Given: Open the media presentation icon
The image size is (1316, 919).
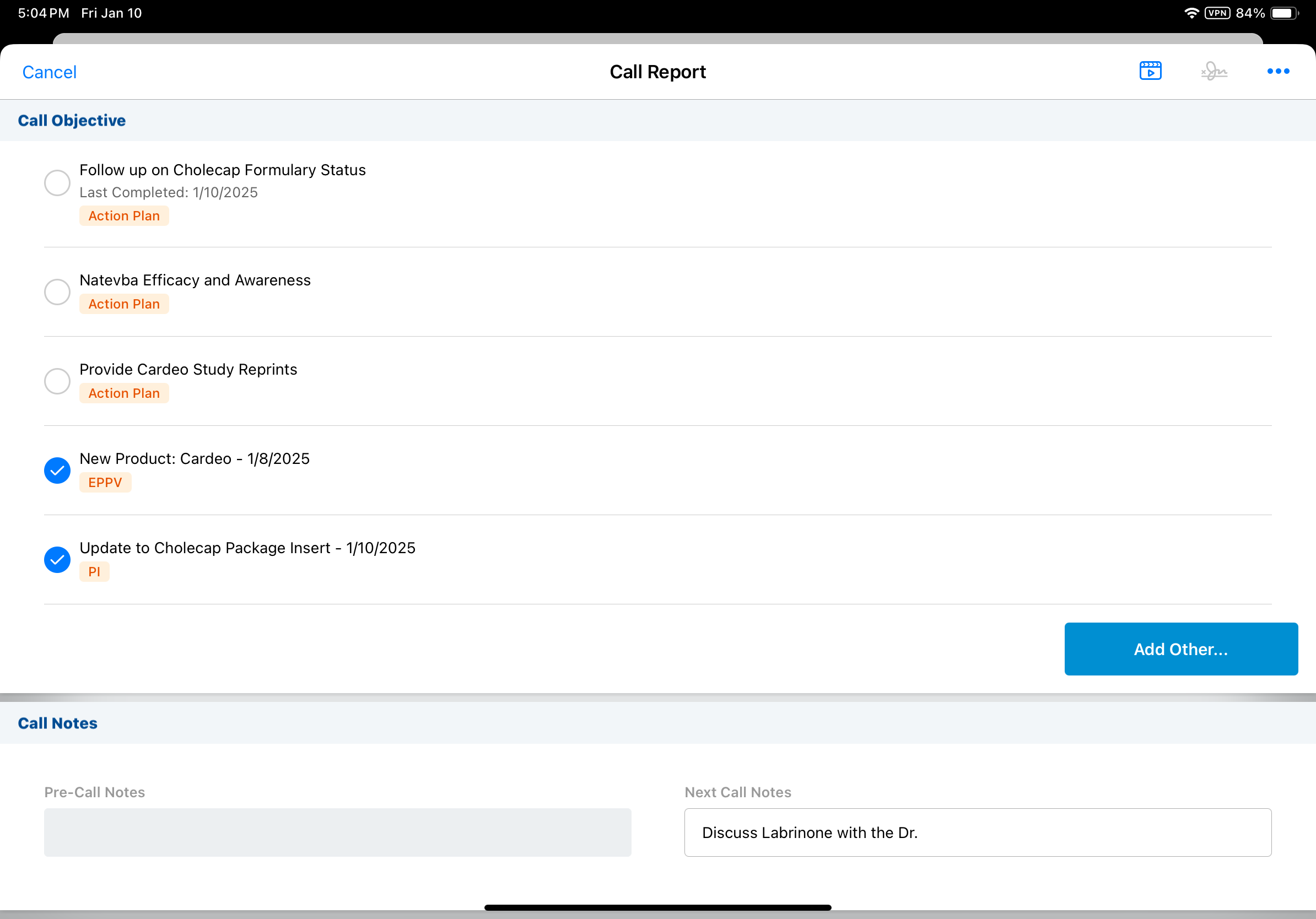Looking at the screenshot, I should pyautogui.click(x=1150, y=71).
